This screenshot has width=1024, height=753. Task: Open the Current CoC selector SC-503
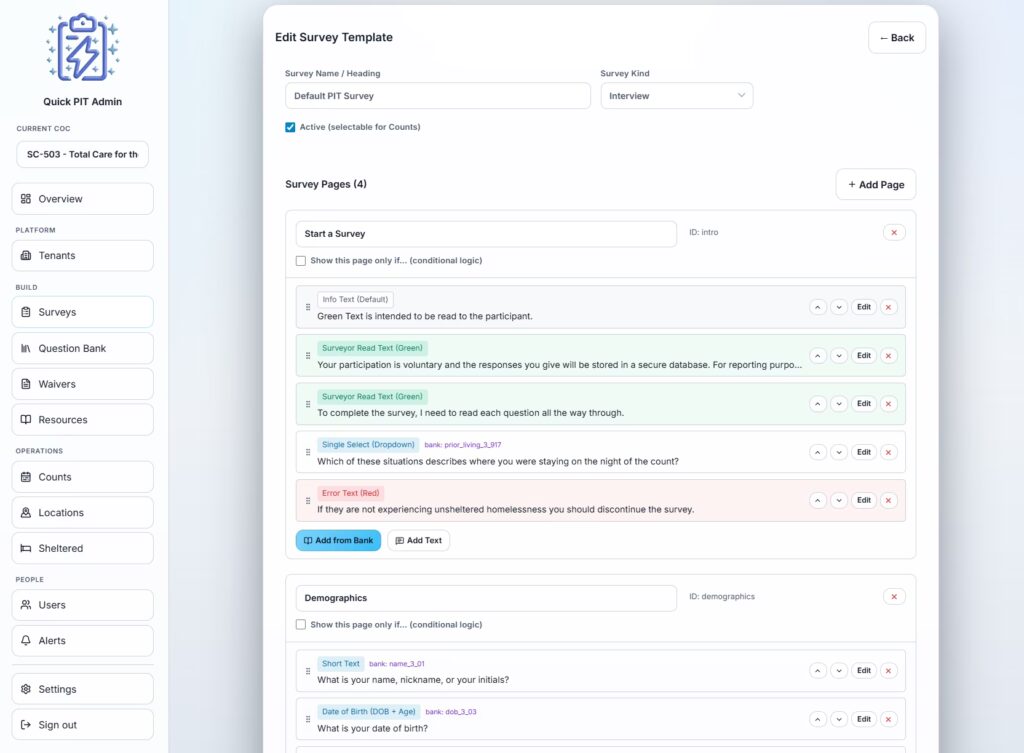(82, 155)
